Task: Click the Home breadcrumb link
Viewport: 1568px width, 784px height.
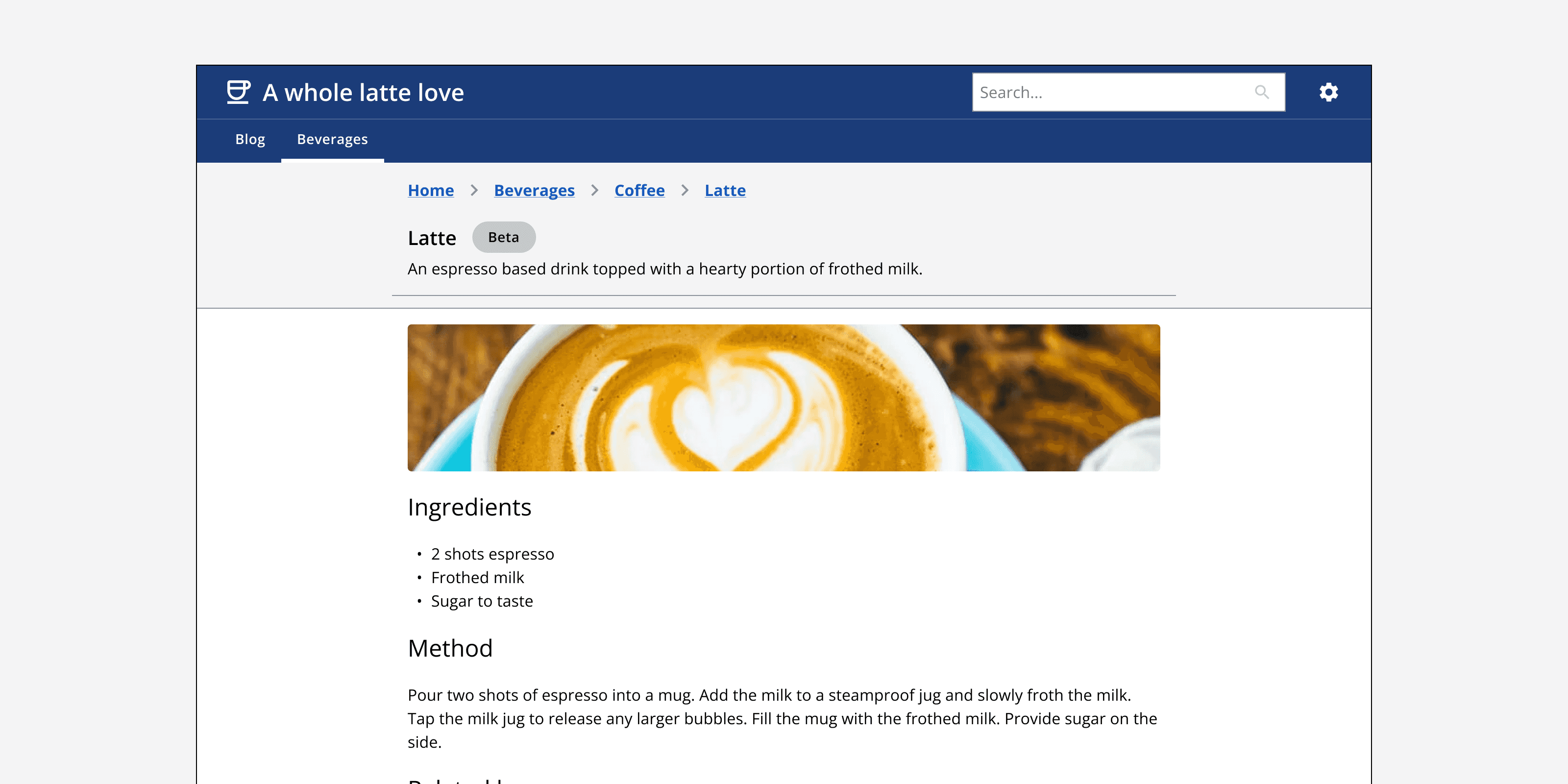Action: click(431, 190)
